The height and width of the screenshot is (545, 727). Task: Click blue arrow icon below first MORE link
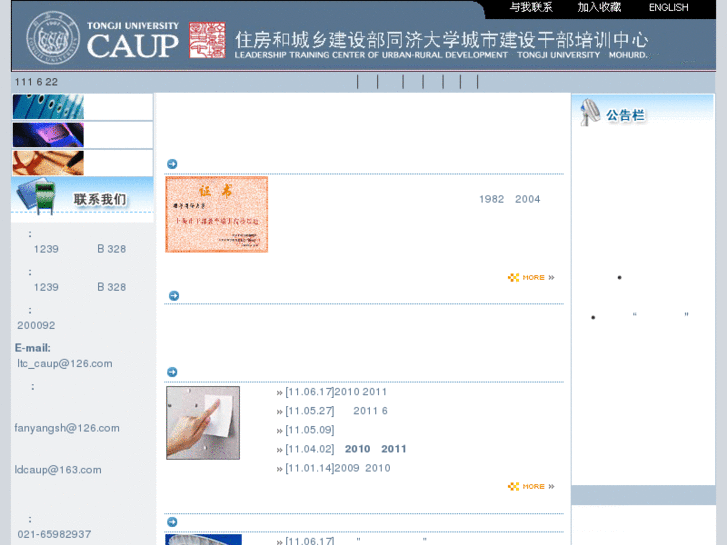tap(174, 296)
